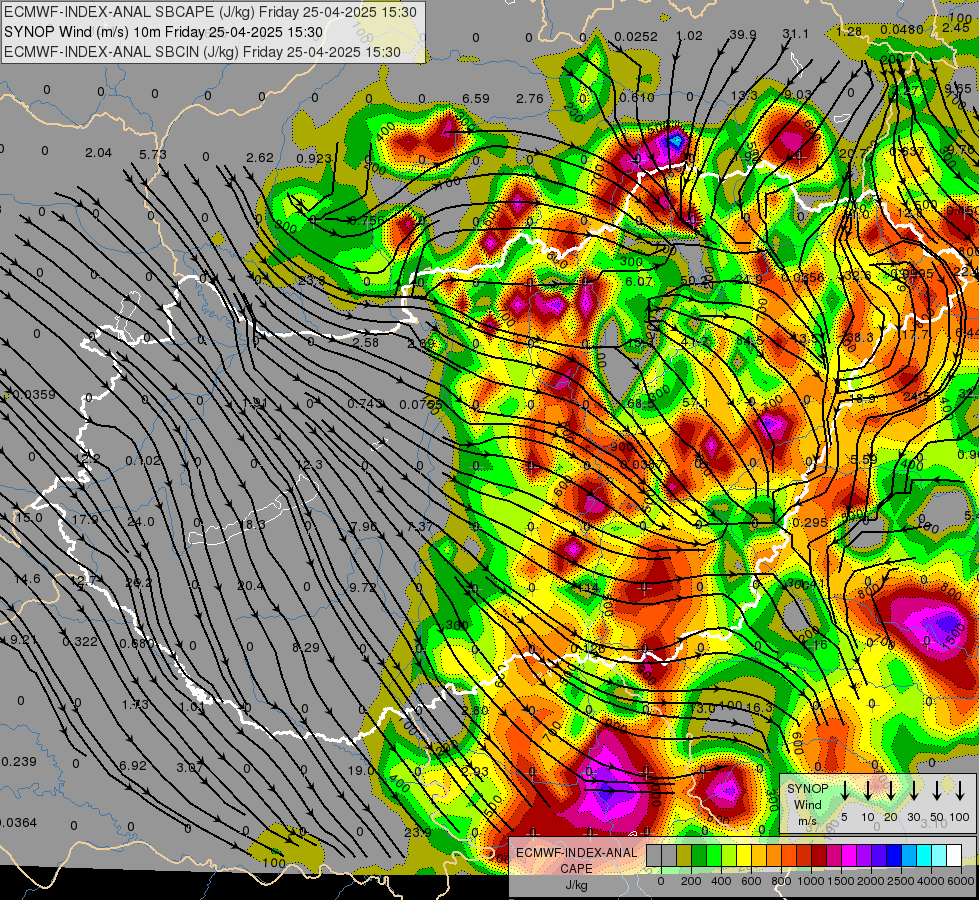Click the map value 0.102
This screenshot has width=979, height=900.
(x=143, y=461)
